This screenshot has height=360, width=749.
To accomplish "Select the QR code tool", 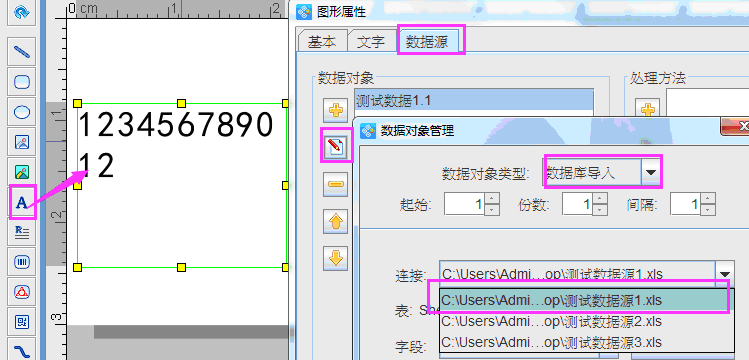I will (x=22, y=322).
